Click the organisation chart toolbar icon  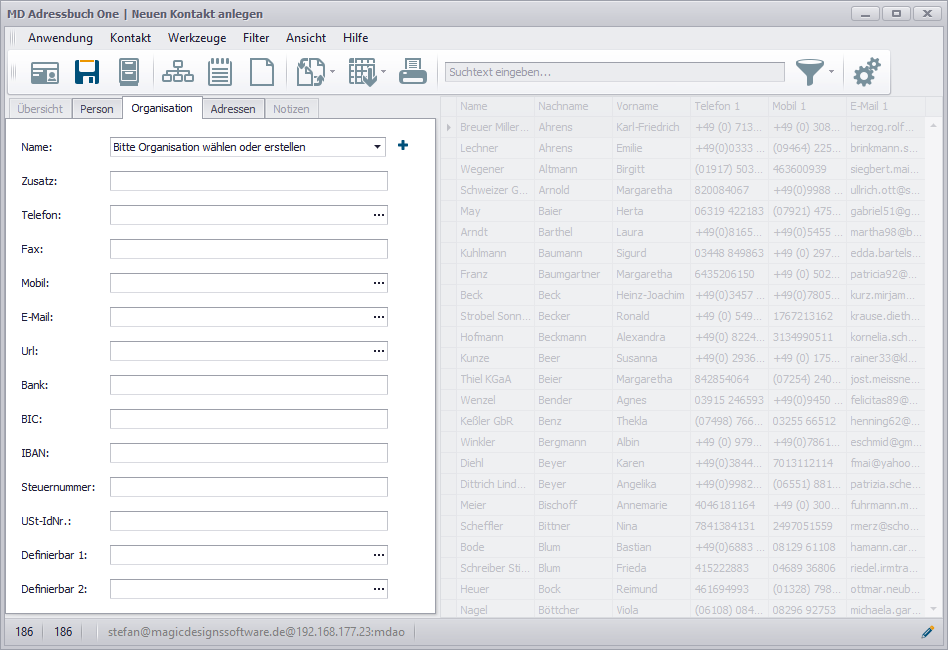click(178, 72)
